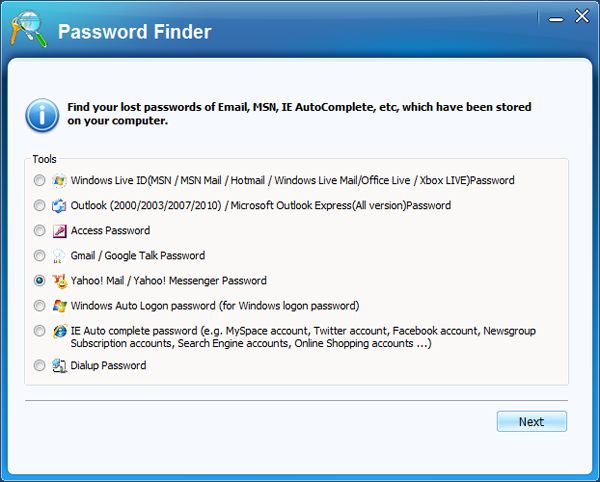Select the Dialup Password radio button
The height and width of the screenshot is (482, 600).
(x=39, y=365)
